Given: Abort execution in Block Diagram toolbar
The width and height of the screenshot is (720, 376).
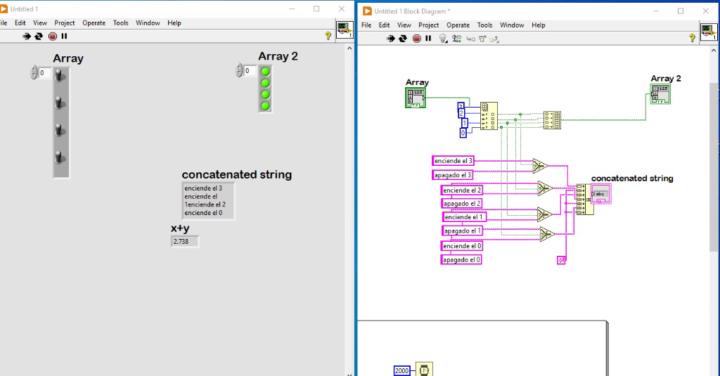Looking at the screenshot, I should 416,39.
